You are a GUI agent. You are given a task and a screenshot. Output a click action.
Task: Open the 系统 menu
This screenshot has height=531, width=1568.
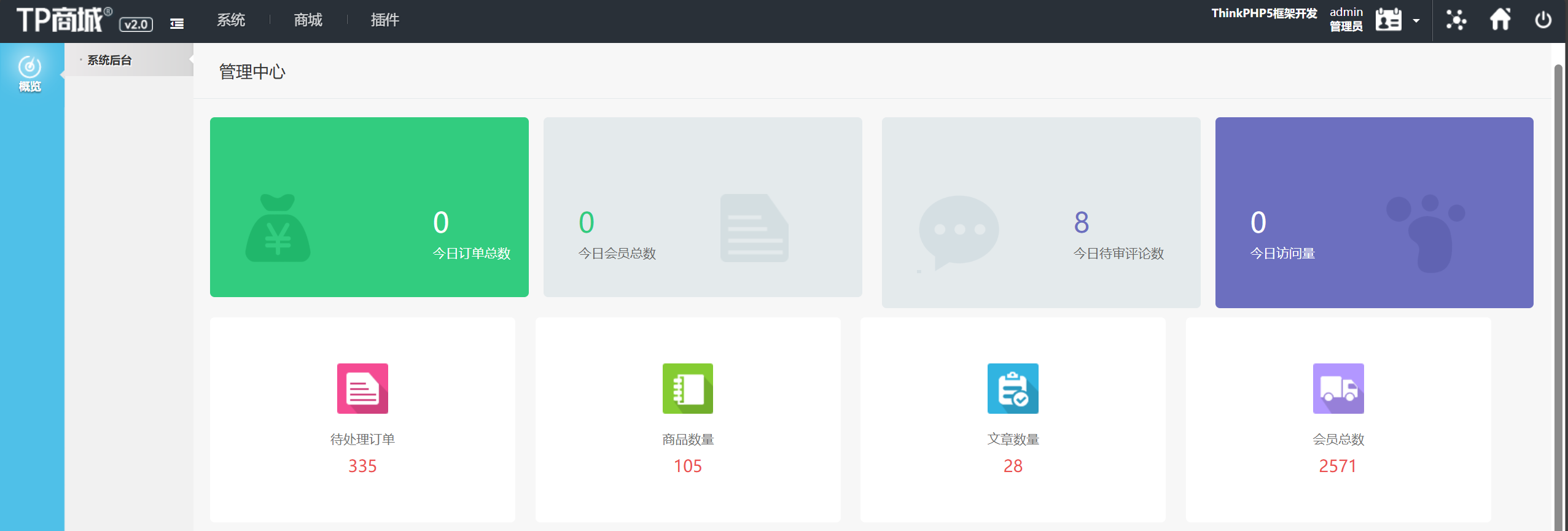pos(231,20)
